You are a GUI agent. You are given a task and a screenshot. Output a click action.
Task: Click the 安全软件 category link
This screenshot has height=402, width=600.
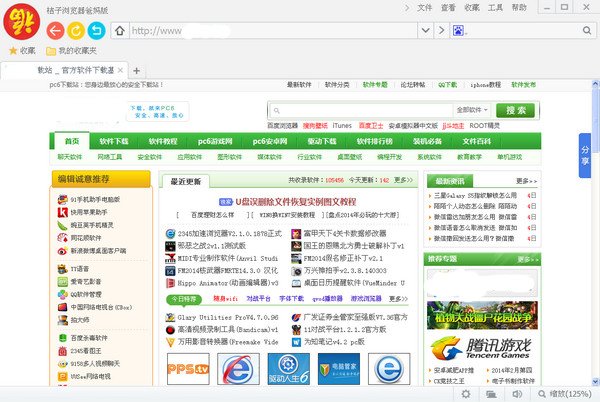click(x=150, y=157)
